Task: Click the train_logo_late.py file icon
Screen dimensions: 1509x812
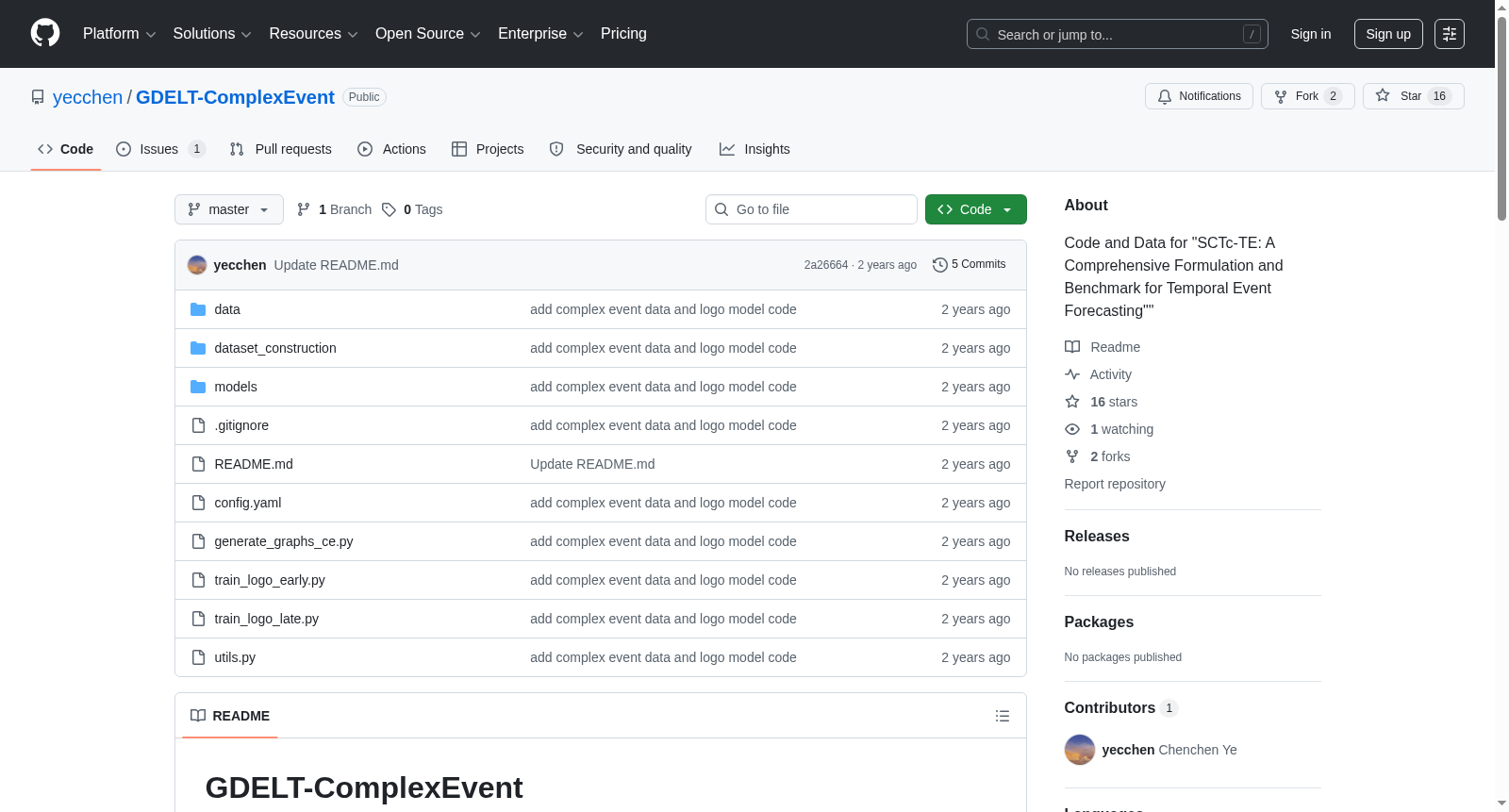Action: coord(198,619)
